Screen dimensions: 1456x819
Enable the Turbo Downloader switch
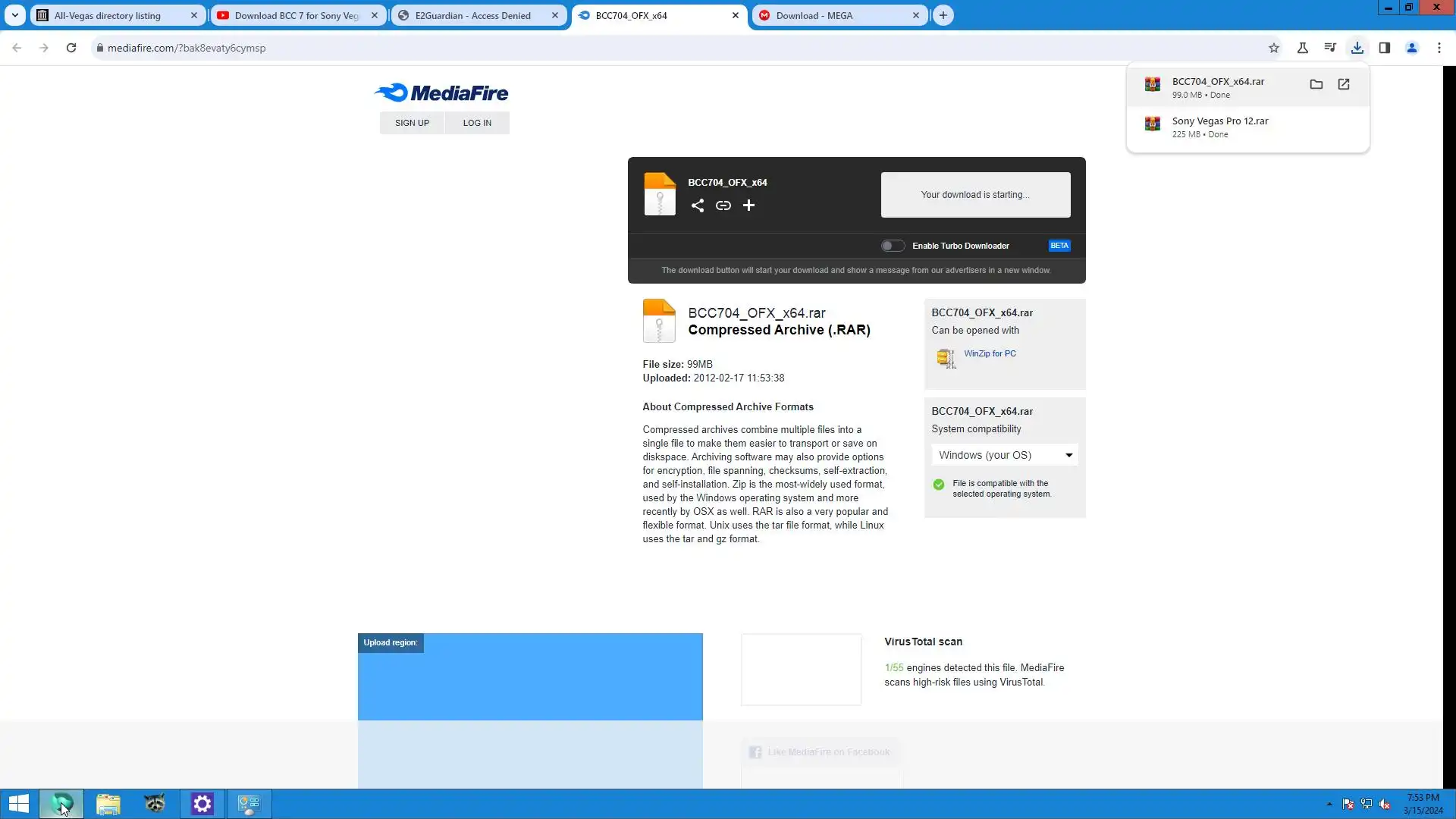[893, 246]
